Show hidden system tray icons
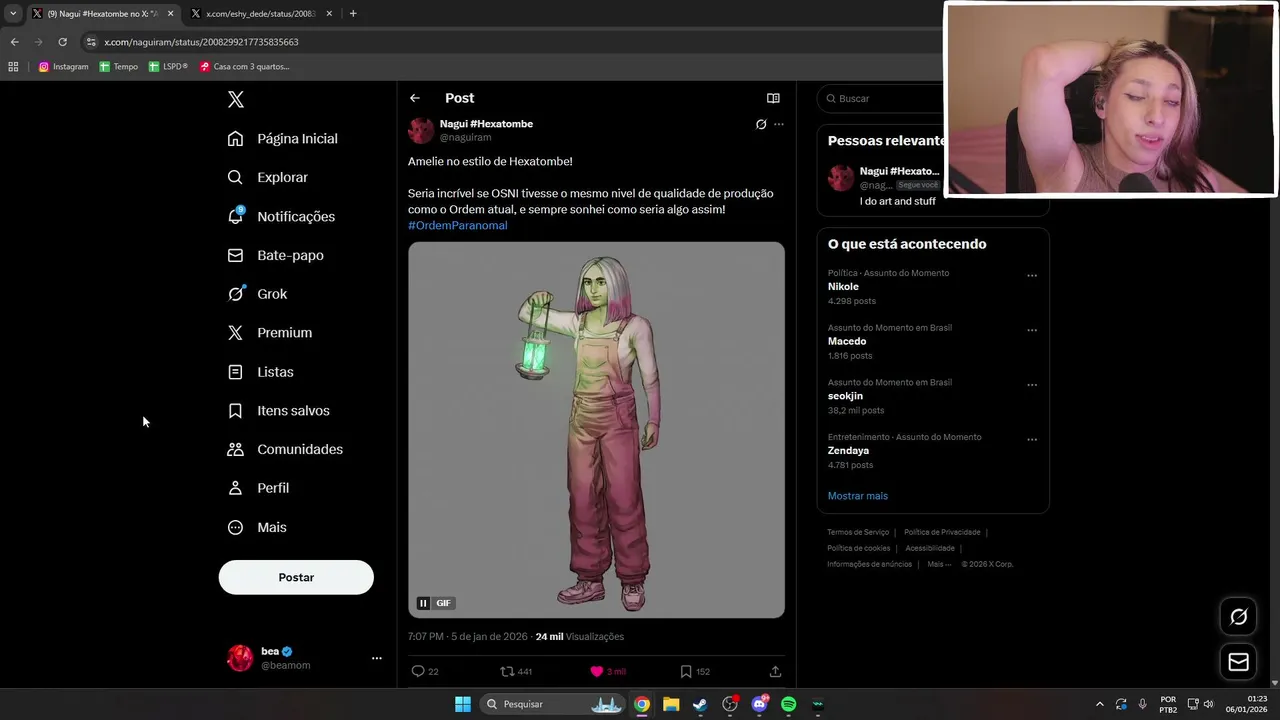1280x720 pixels. 1100,704
